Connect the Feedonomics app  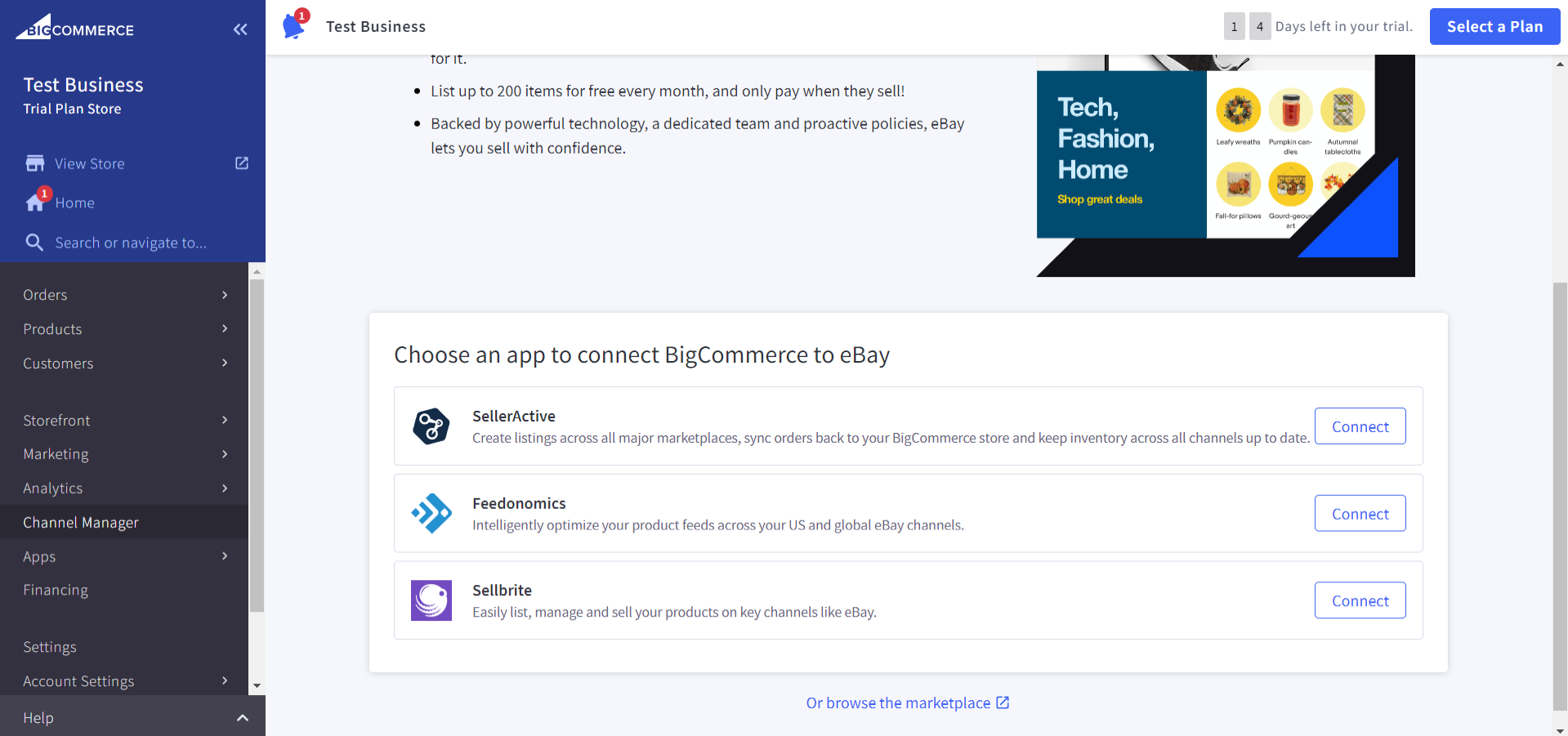point(1360,514)
